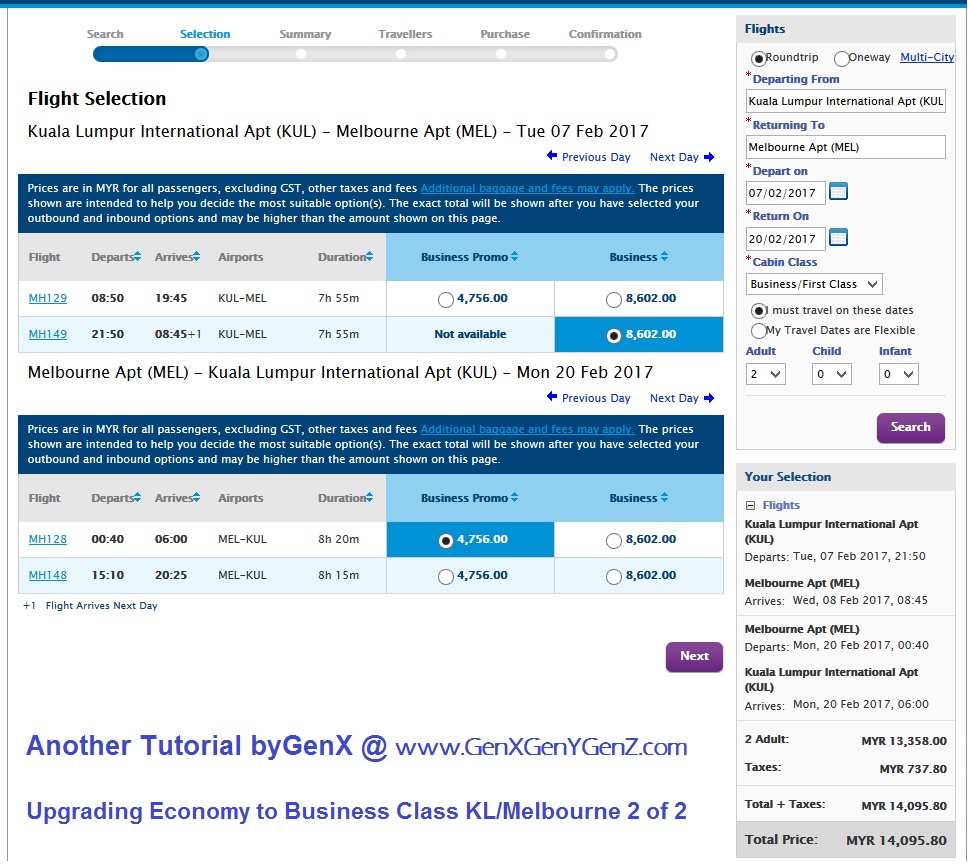The image size is (968, 866).
Task: Sort outbound Business Promo price column
Action: tap(514, 258)
